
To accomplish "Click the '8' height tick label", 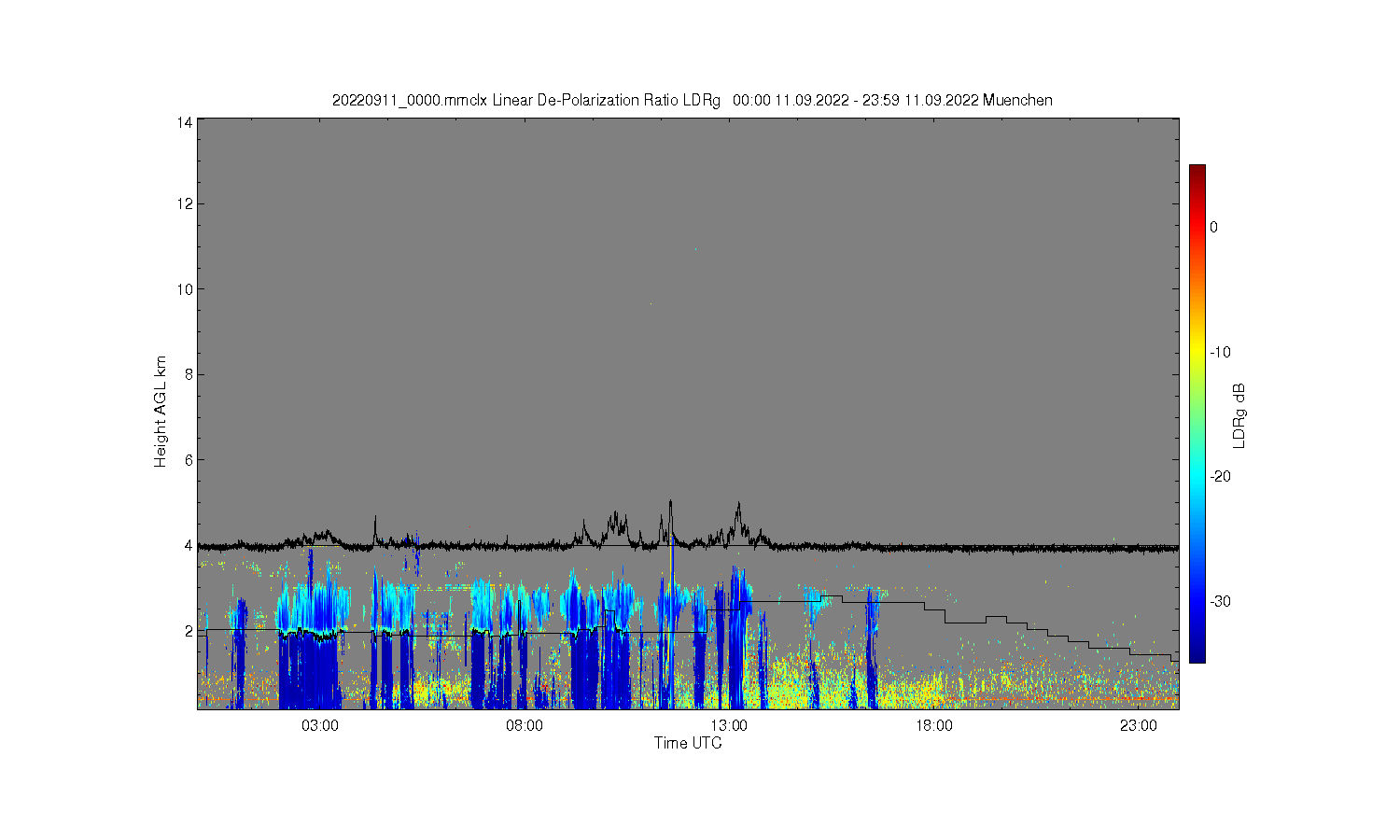I will pos(189,374).
